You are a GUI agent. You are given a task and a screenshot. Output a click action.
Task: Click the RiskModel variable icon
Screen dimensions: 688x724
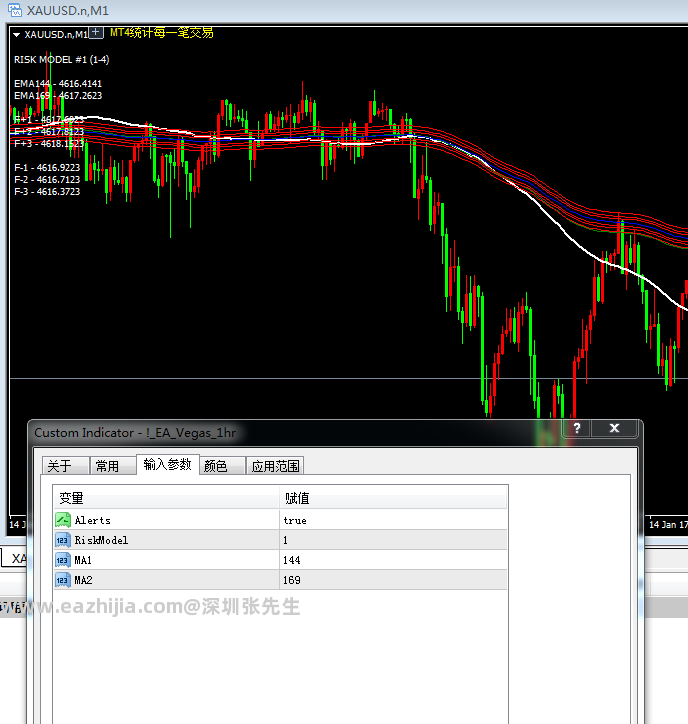(63, 540)
